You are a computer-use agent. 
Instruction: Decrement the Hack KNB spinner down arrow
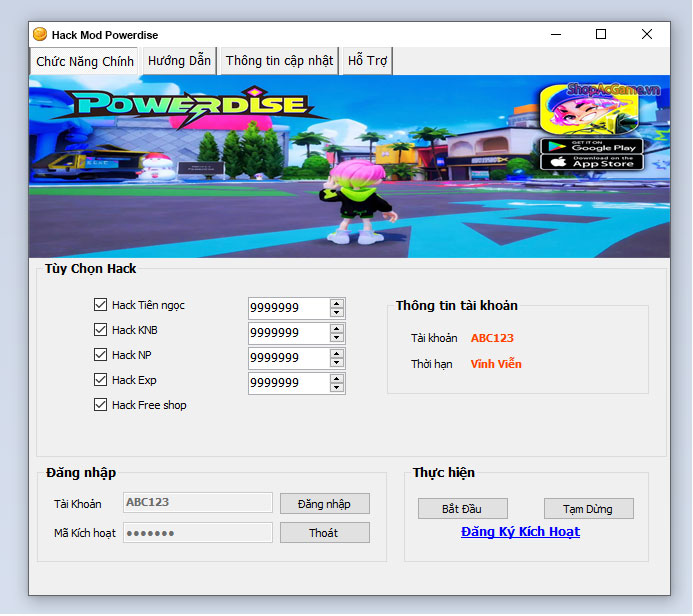click(337, 338)
